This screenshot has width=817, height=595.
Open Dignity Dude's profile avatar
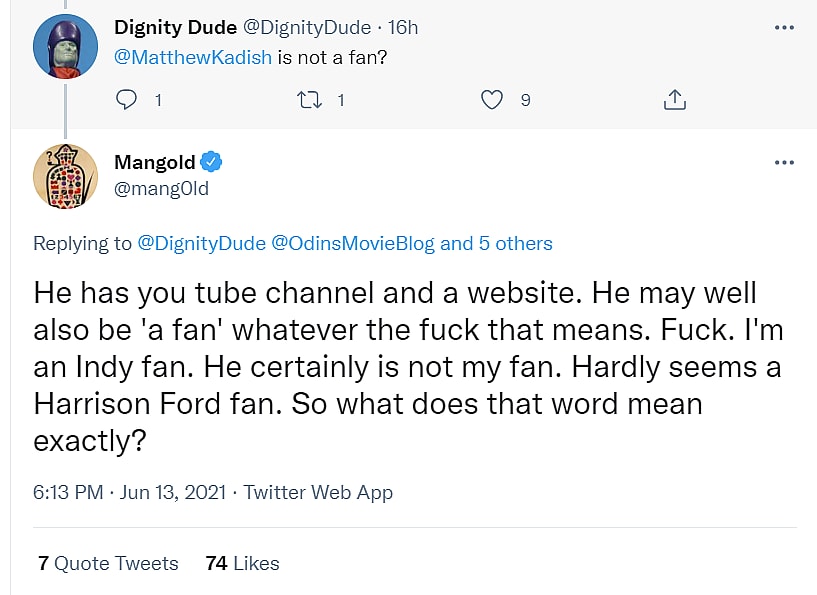pyautogui.click(x=65, y=46)
